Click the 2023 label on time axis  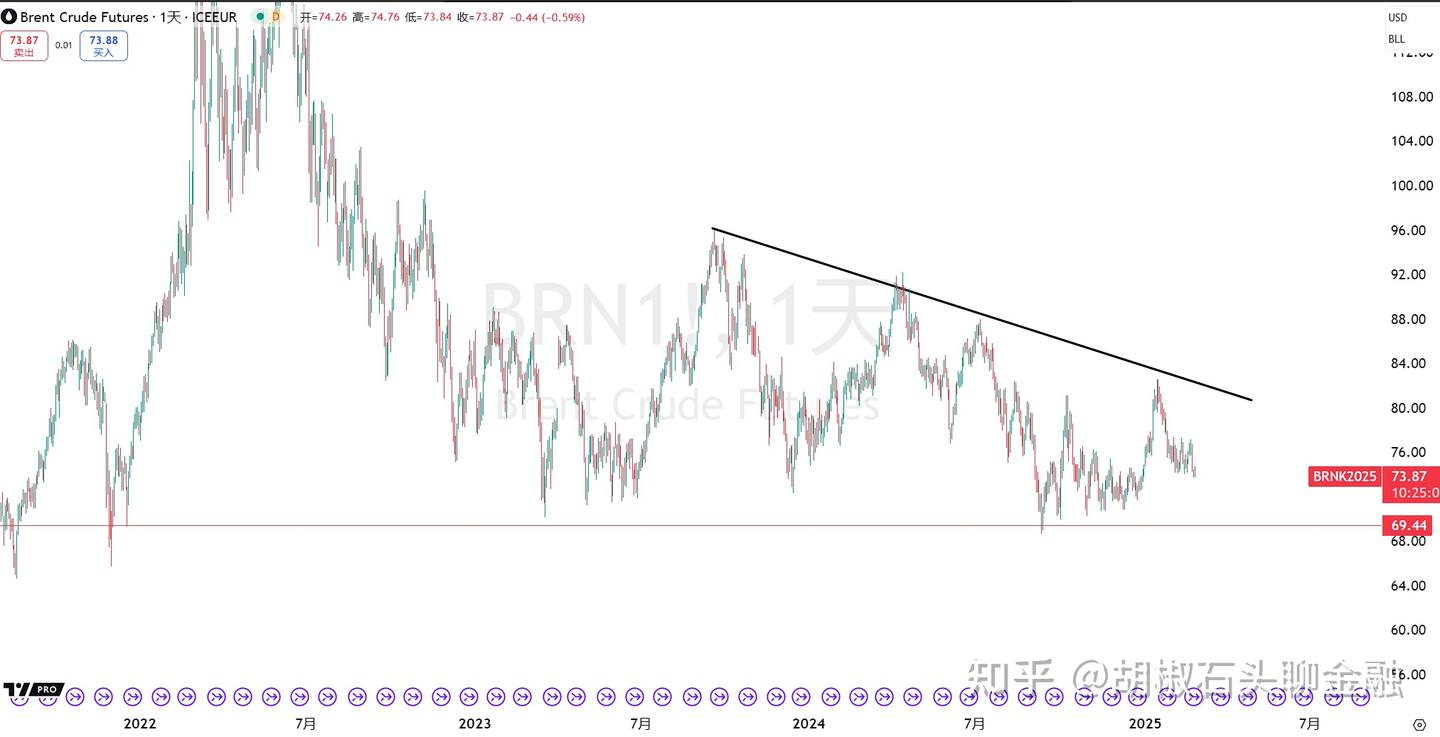click(473, 723)
